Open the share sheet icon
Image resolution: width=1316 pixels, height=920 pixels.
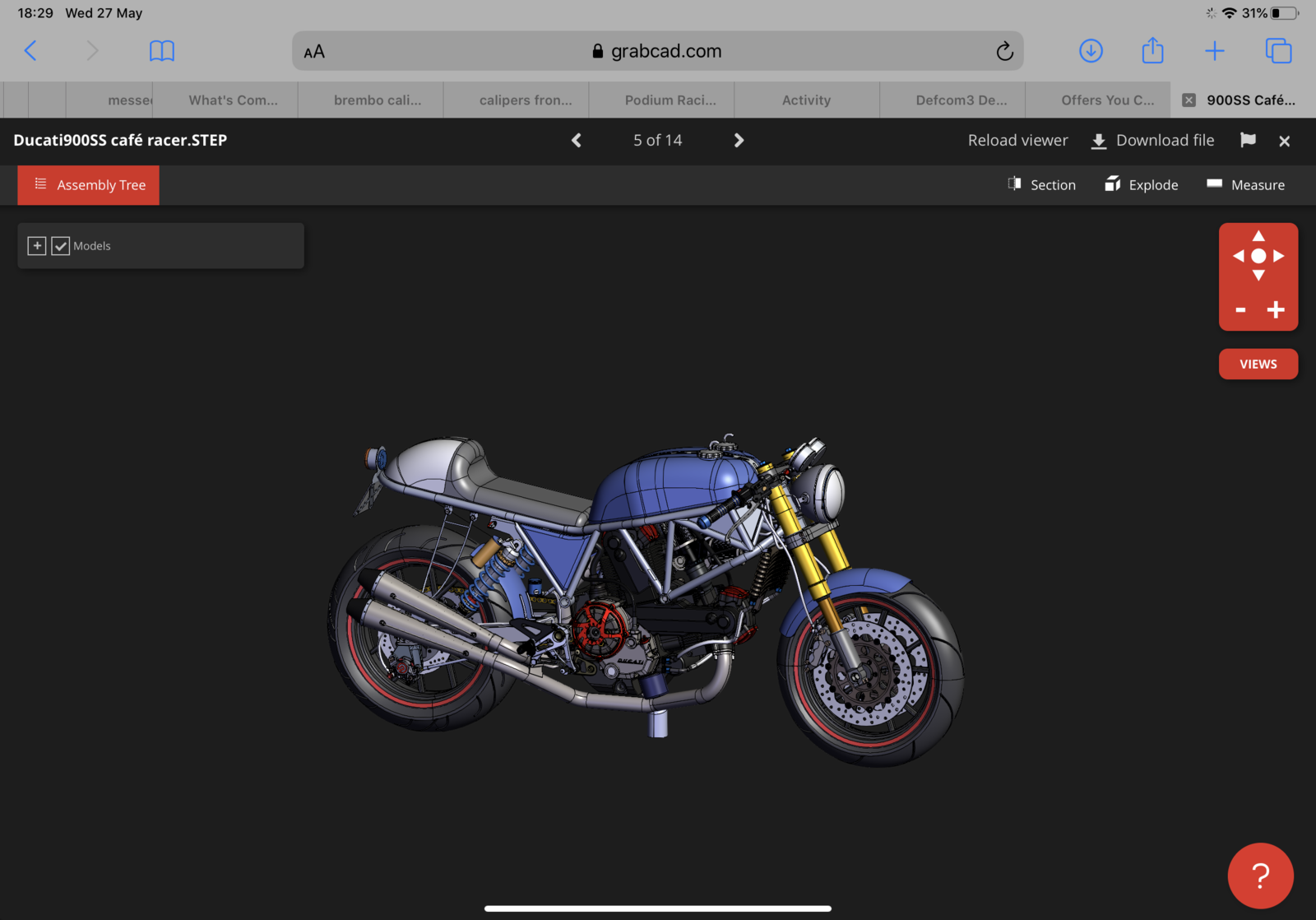coord(1152,50)
